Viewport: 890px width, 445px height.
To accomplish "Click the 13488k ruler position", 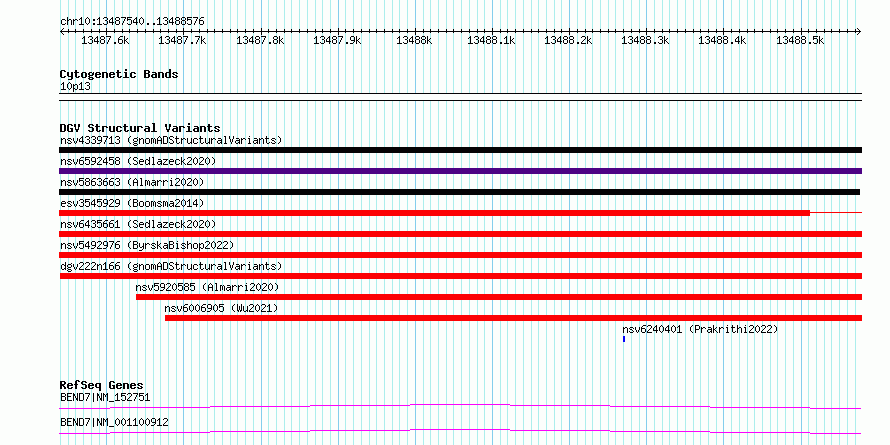I will 414,40.
